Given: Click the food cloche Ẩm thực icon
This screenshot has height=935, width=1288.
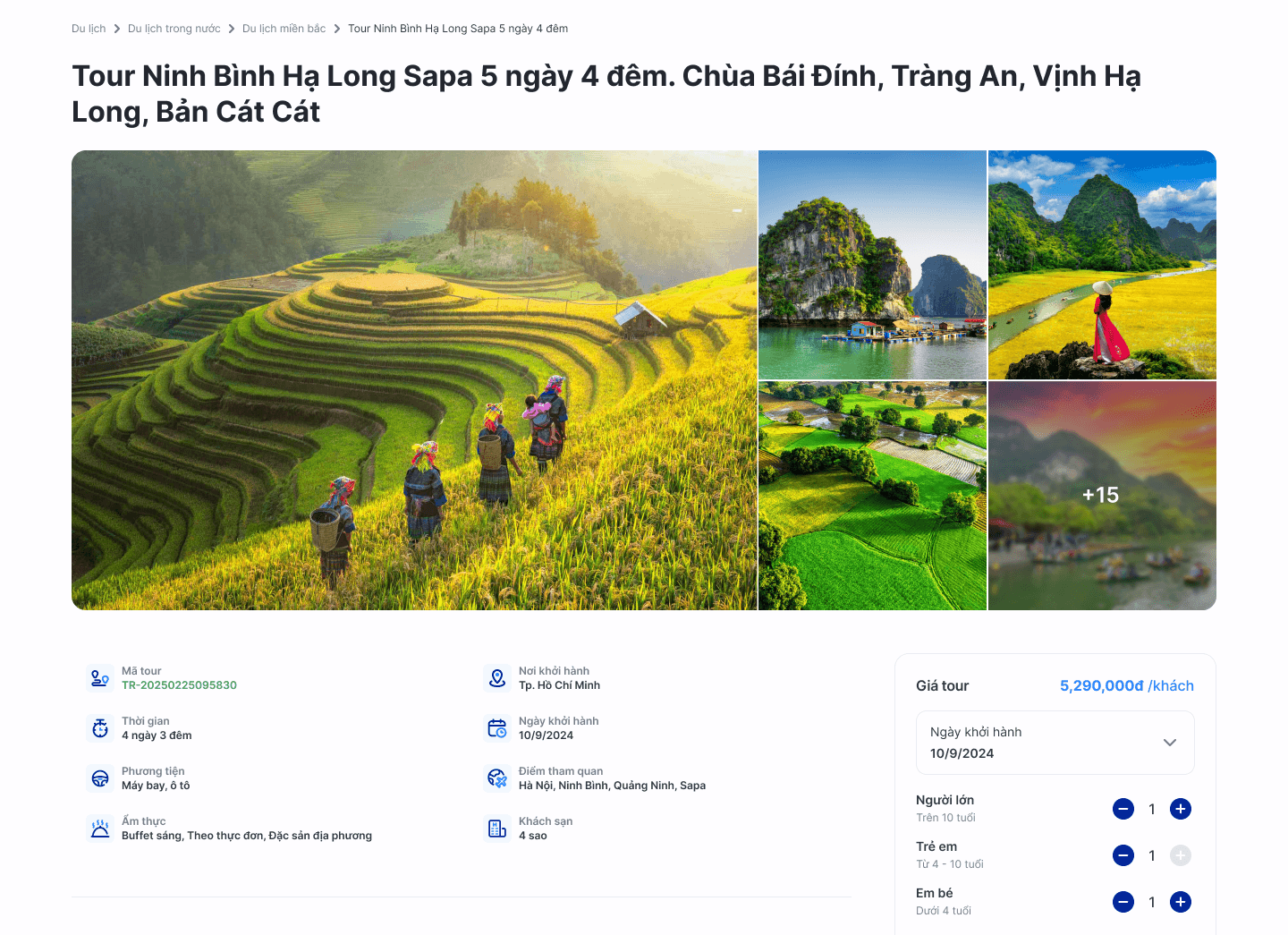Looking at the screenshot, I should [x=100, y=829].
